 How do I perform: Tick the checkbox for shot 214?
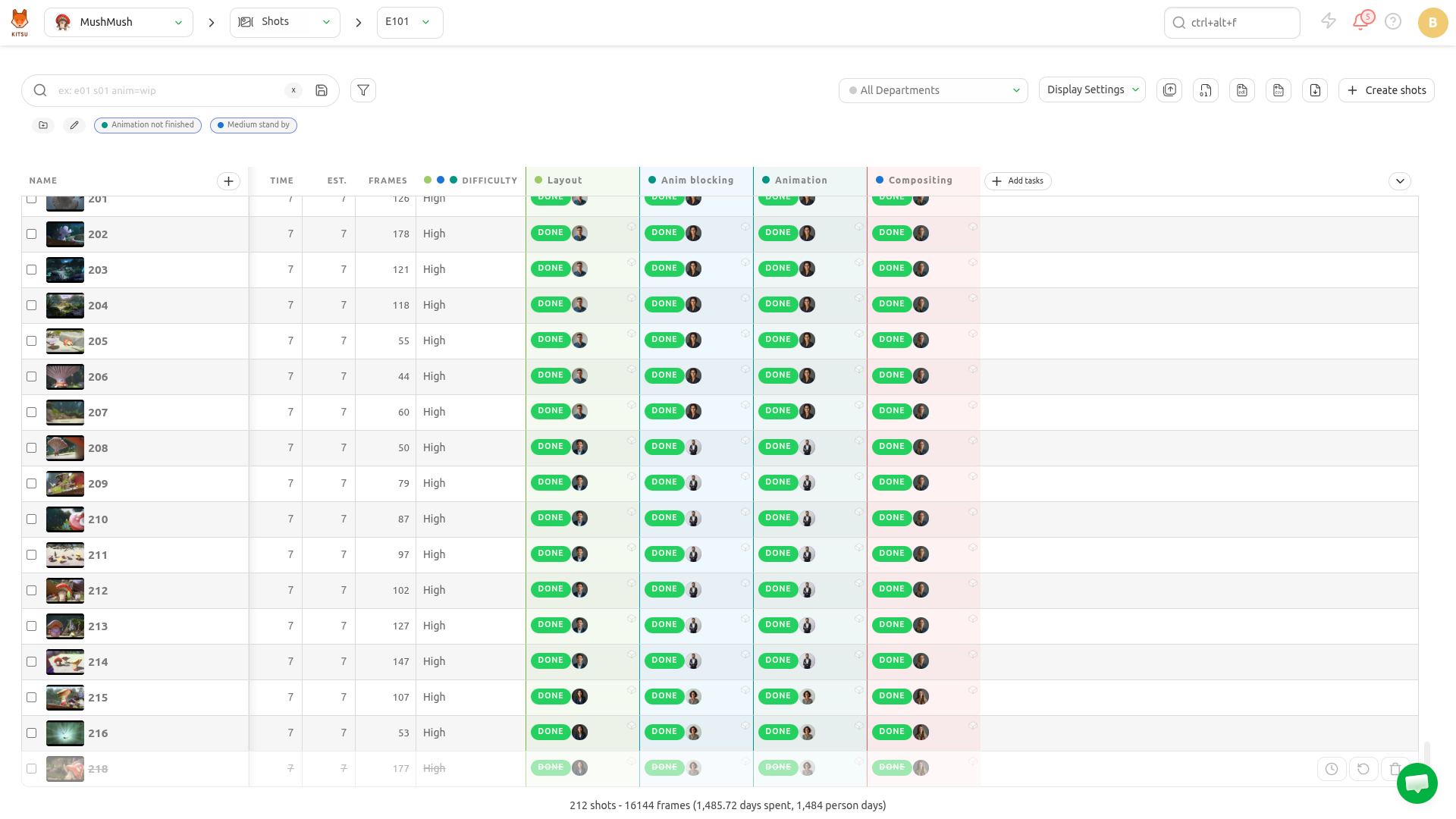click(32, 662)
